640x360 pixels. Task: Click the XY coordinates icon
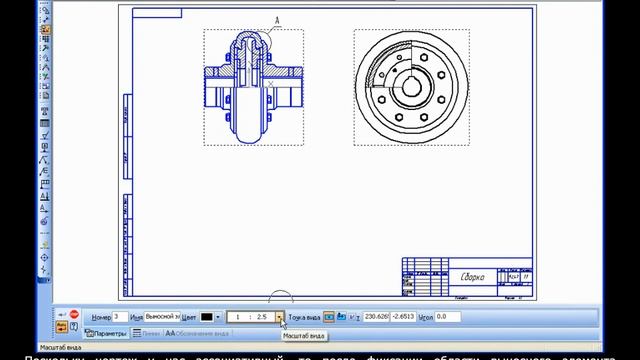tap(354, 317)
